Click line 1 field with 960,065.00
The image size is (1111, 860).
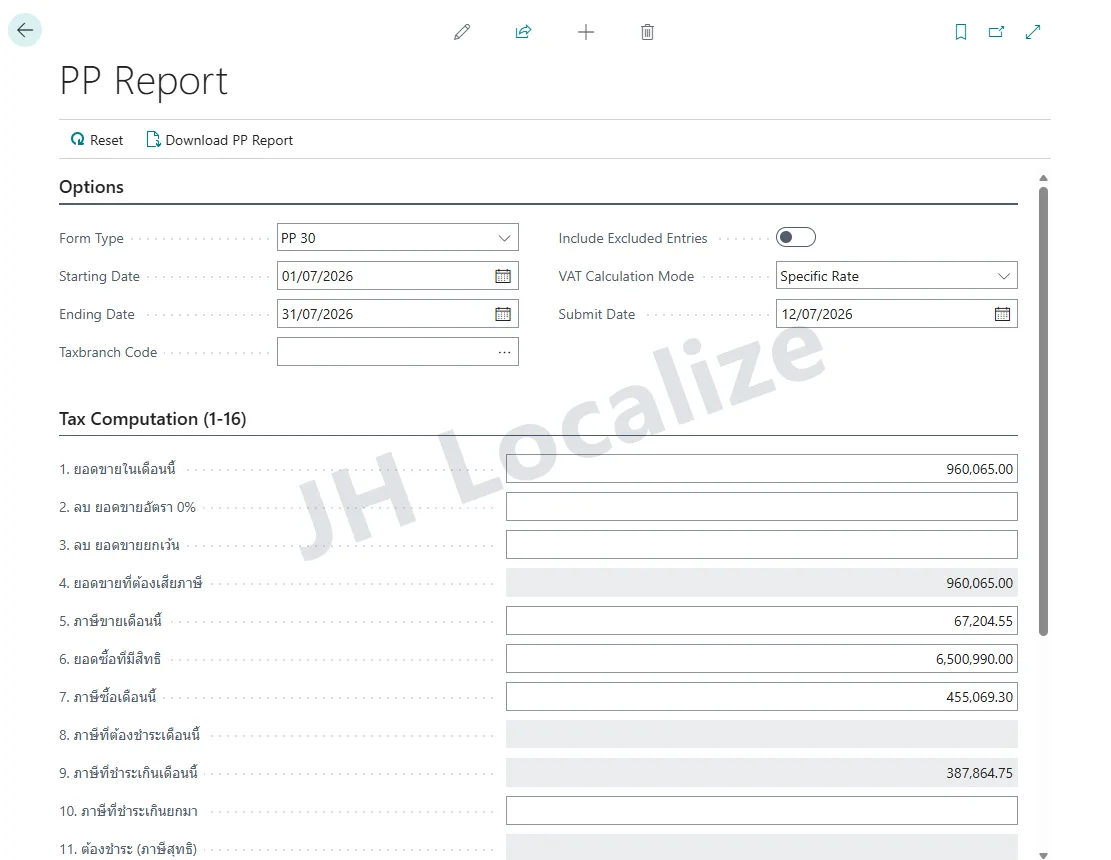coord(762,469)
